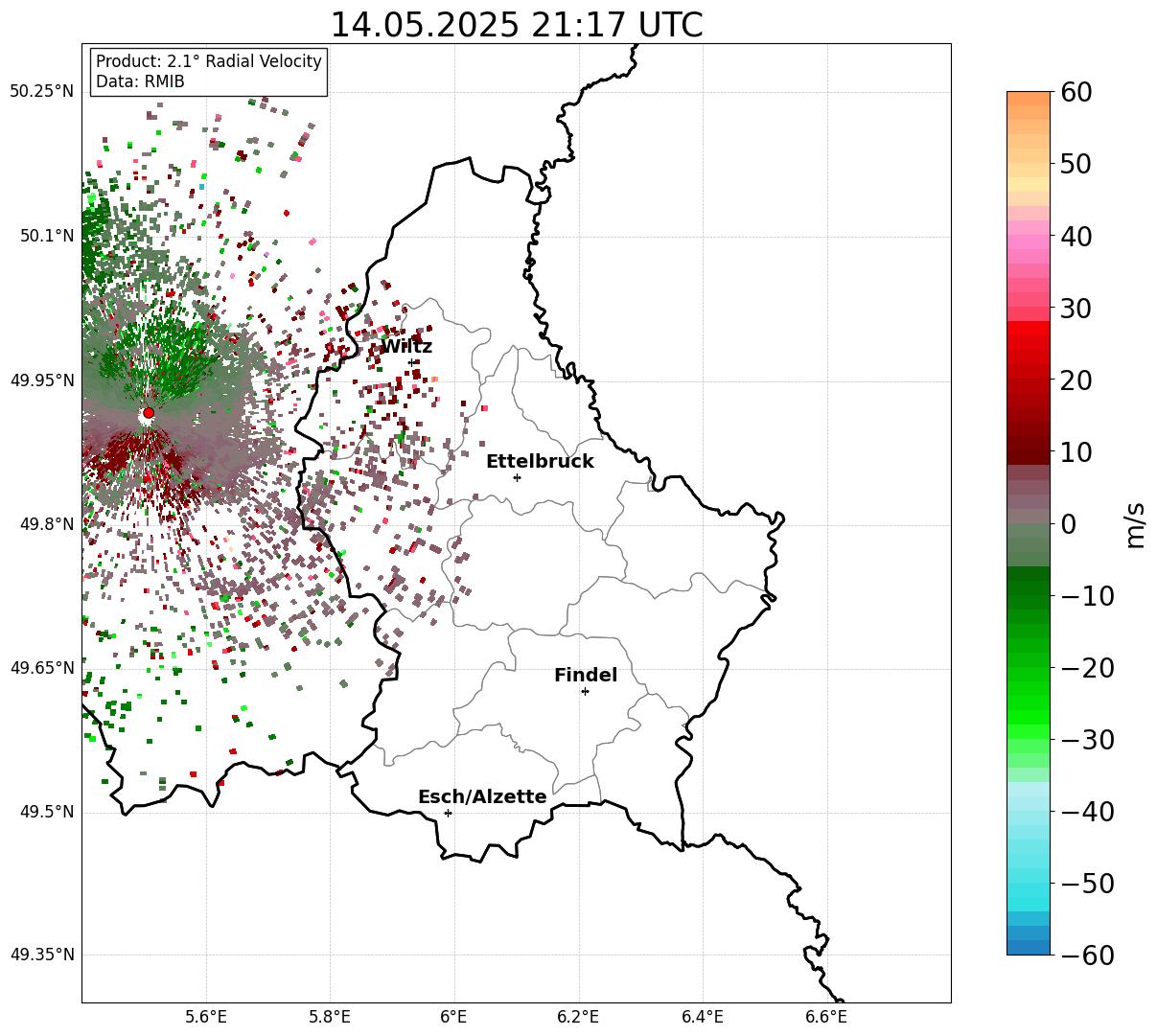Click the cross marker under Esch/Alzette

[448, 813]
